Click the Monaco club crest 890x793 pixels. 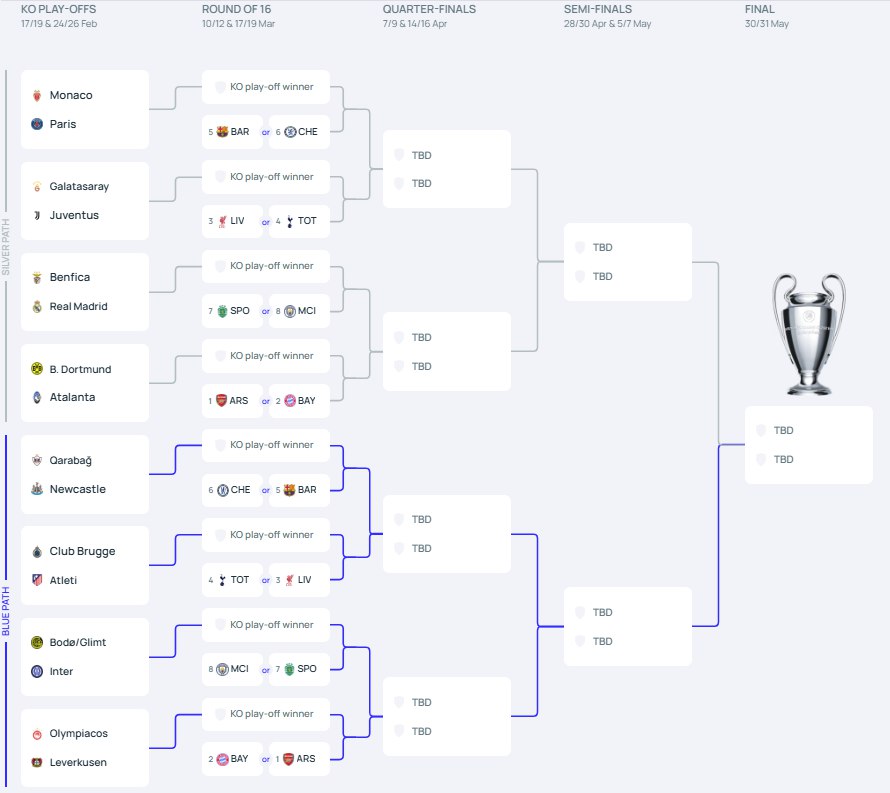tap(37, 96)
